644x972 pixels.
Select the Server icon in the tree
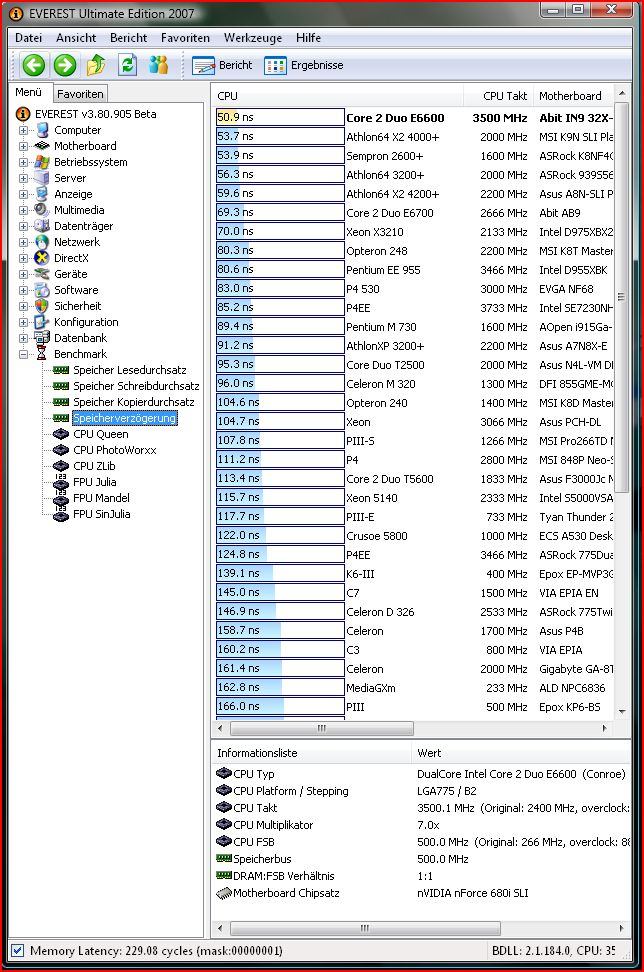(42, 178)
